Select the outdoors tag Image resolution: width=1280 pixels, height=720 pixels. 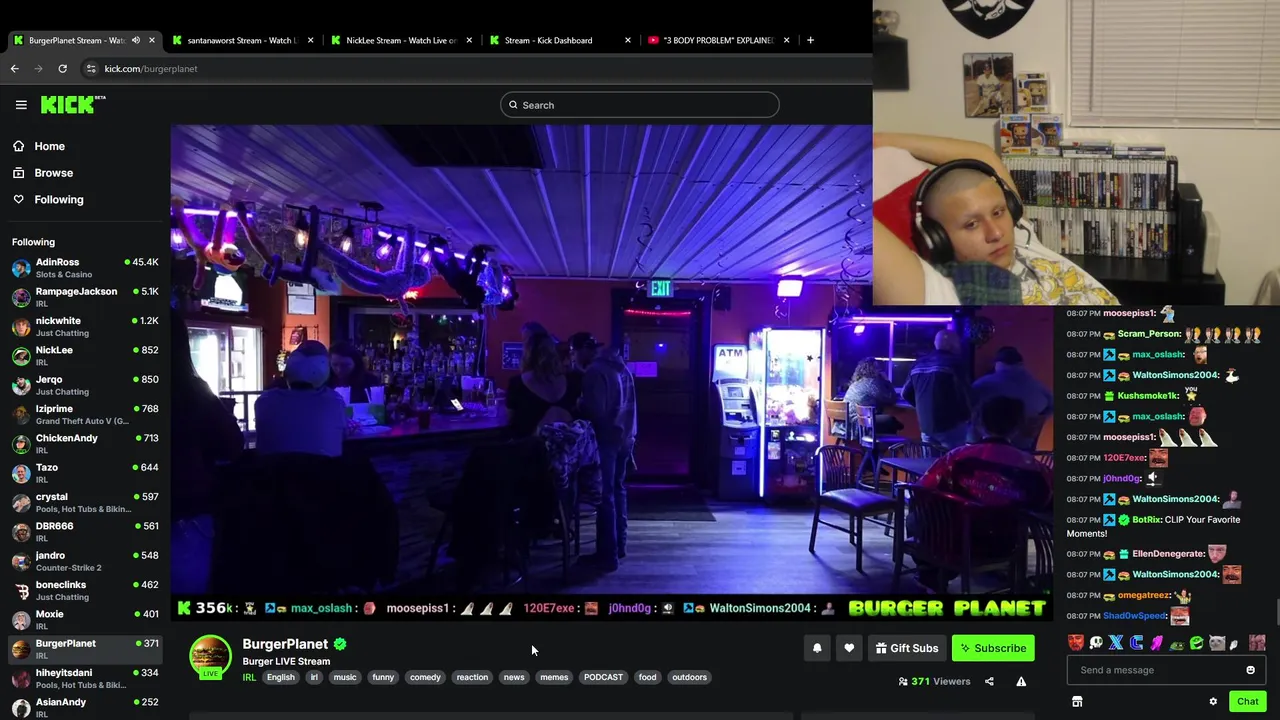point(689,677)
